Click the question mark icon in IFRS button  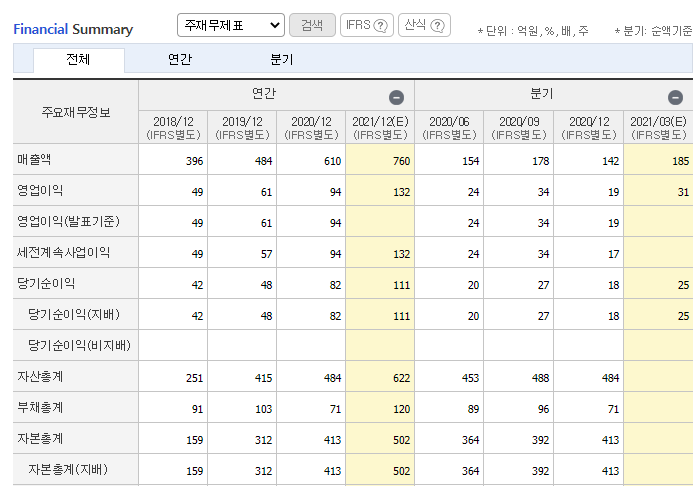point(380,26)
